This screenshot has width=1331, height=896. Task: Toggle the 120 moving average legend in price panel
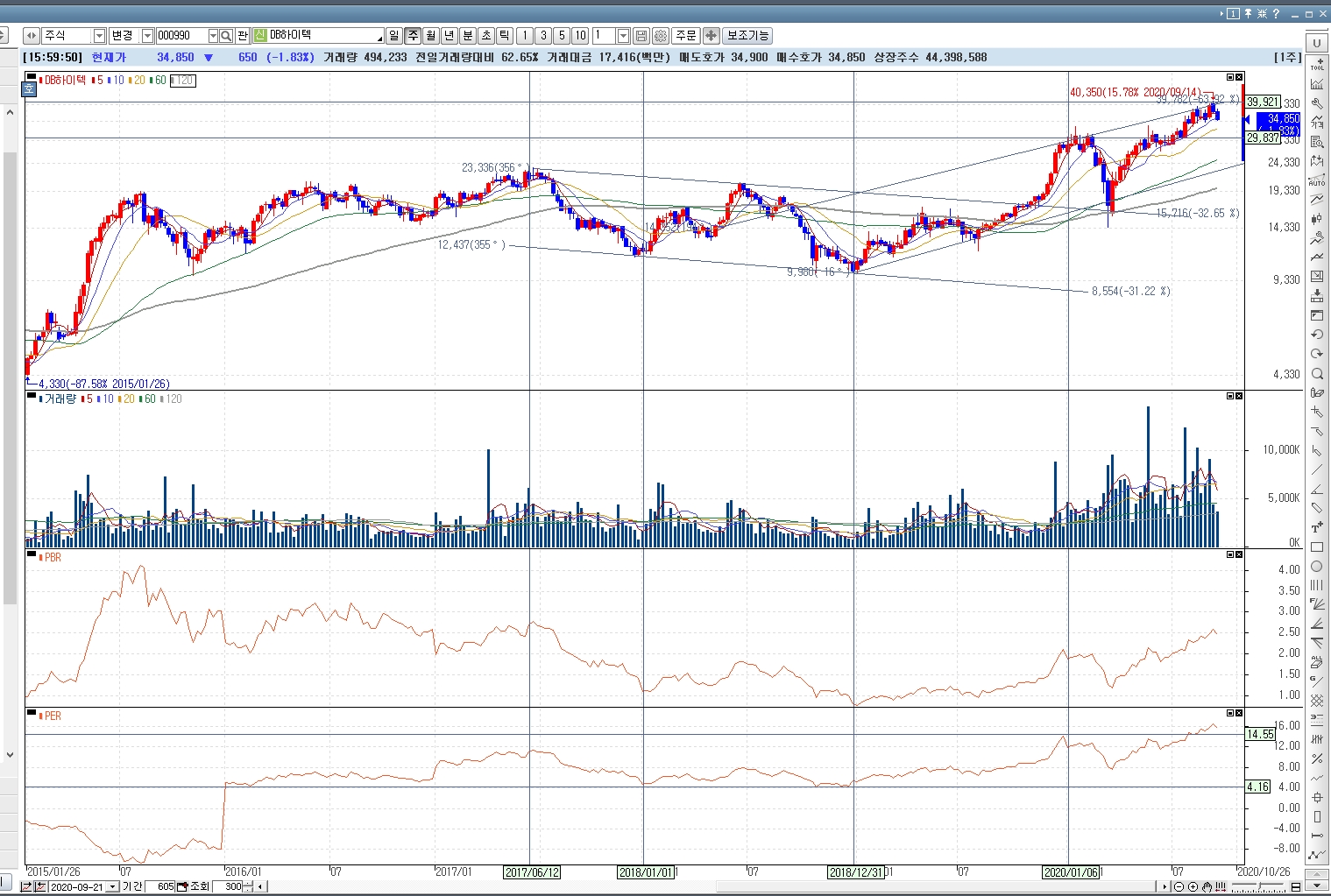pyautogui.click(x=183, y=81)
